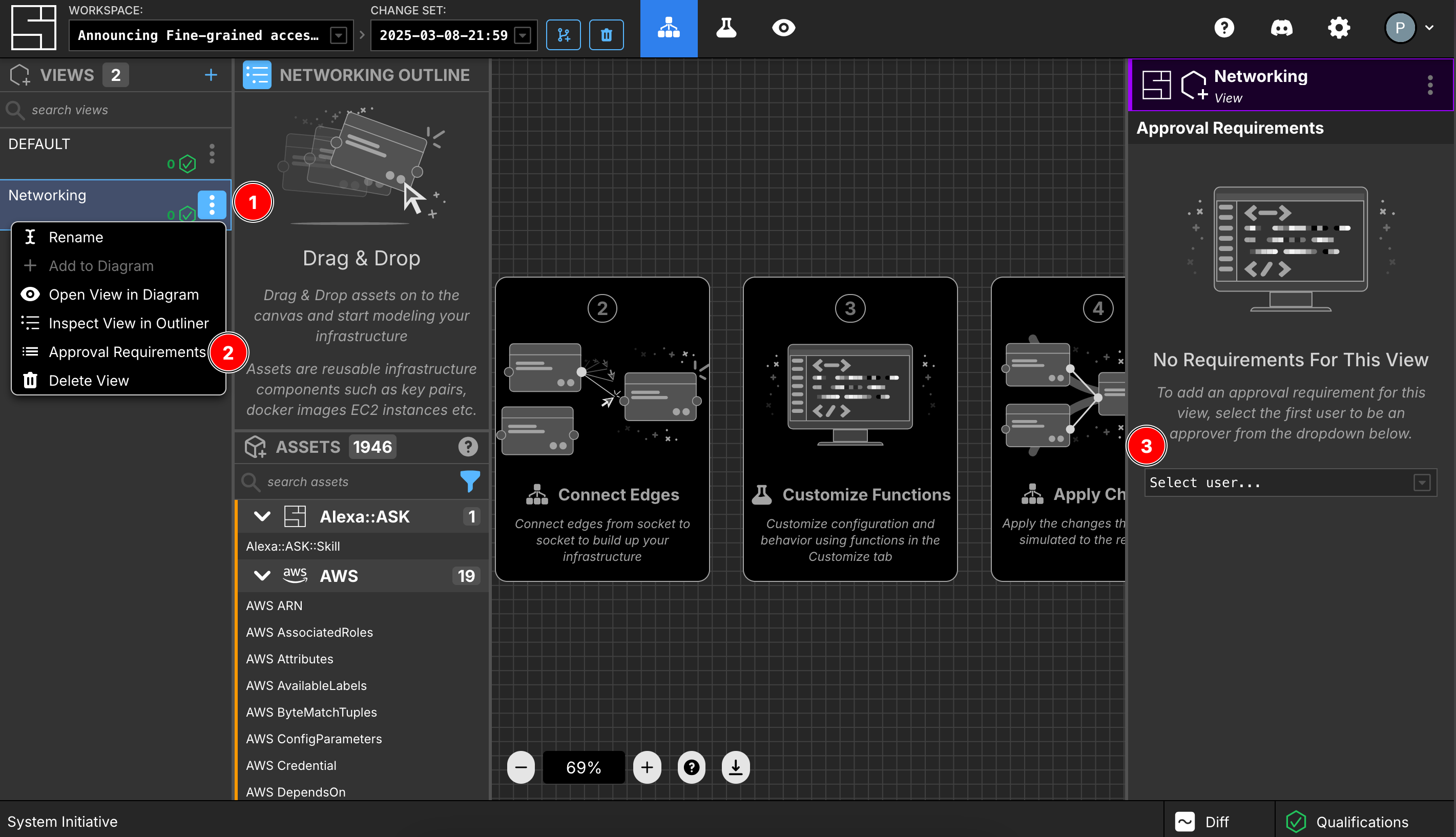The height and width of the screenshot is (837, 1456).
Task: Click the download diagram button
Action: (735, 767)
